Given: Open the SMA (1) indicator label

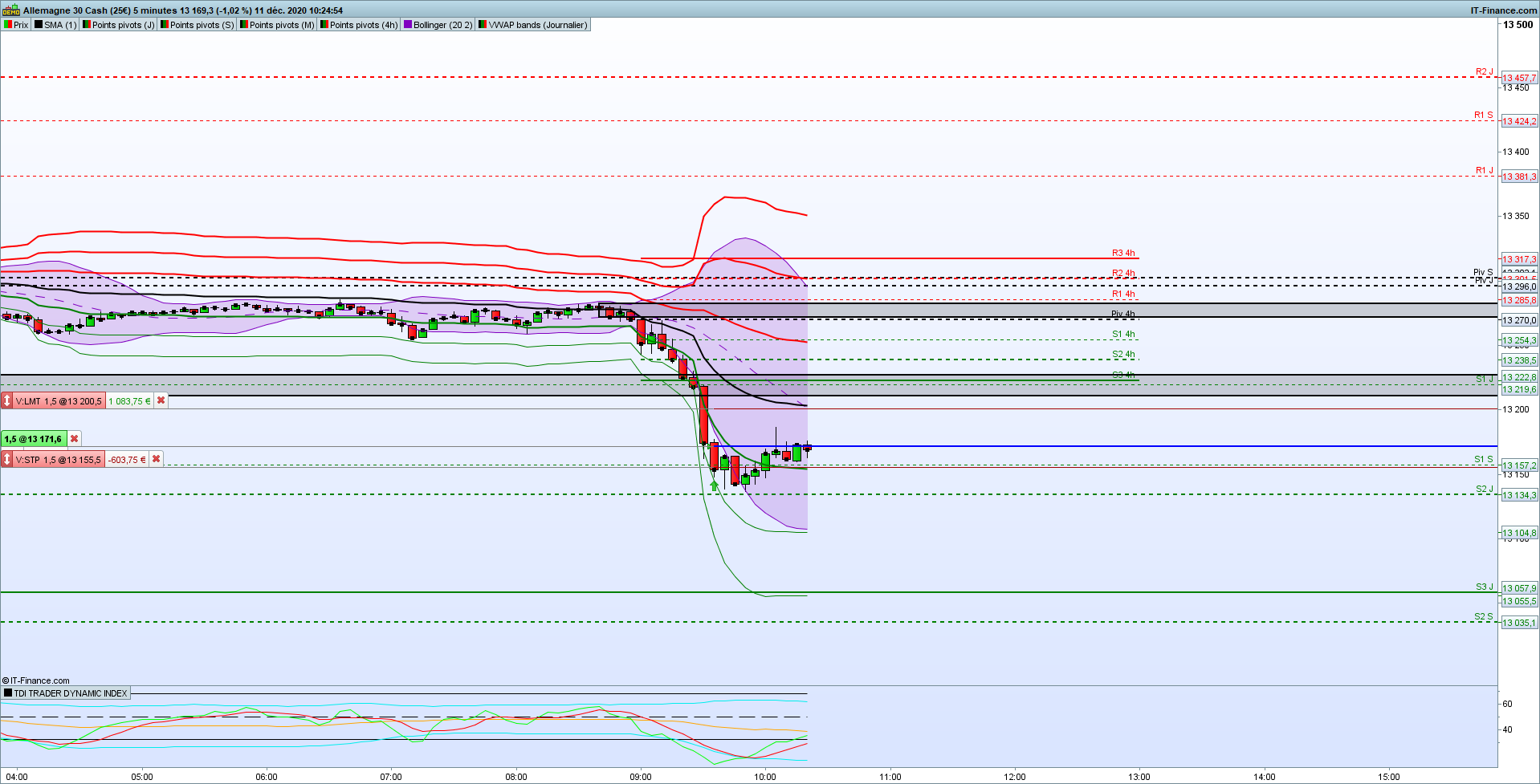Looking at the screenshot, I should tap(55, 25).
